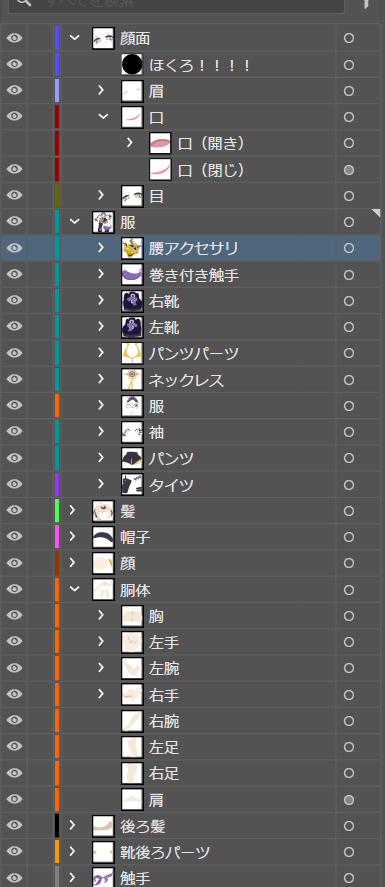Select the 左足 sublayer row

click(x=191, y=747)
